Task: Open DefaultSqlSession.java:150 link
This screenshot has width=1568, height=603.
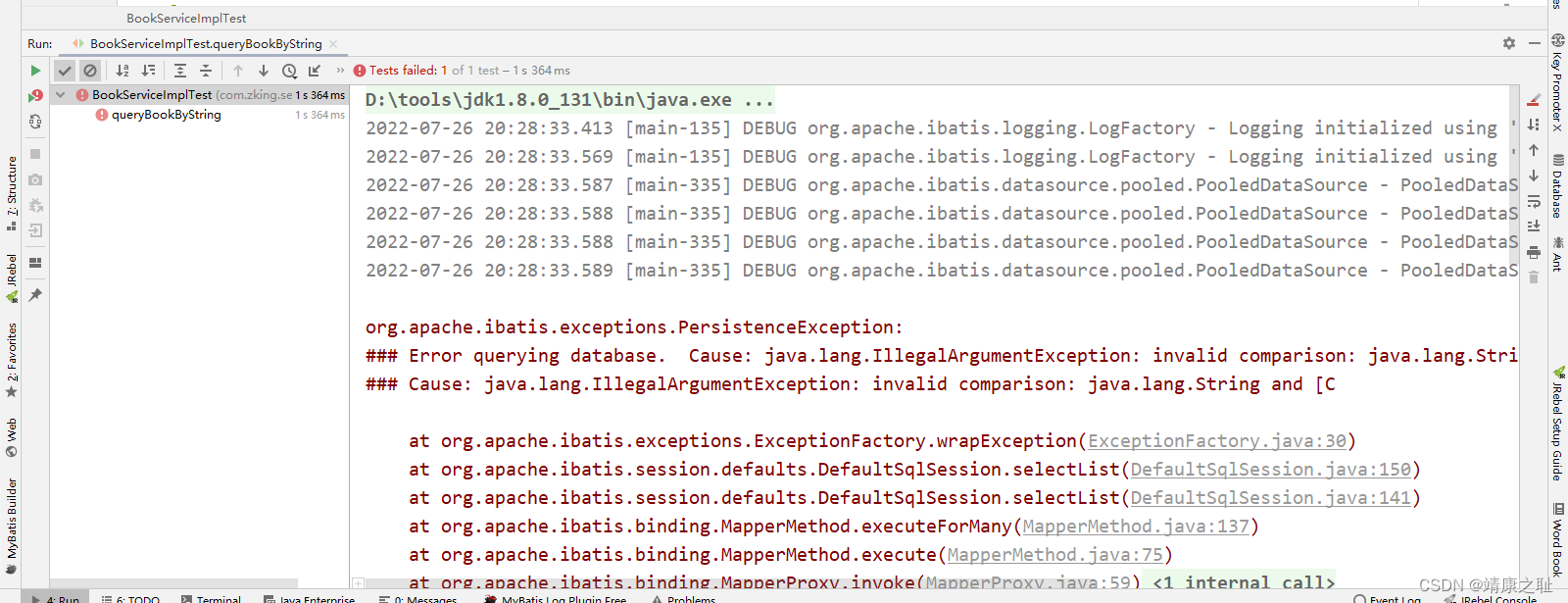Action: [x=1270, y=470]
